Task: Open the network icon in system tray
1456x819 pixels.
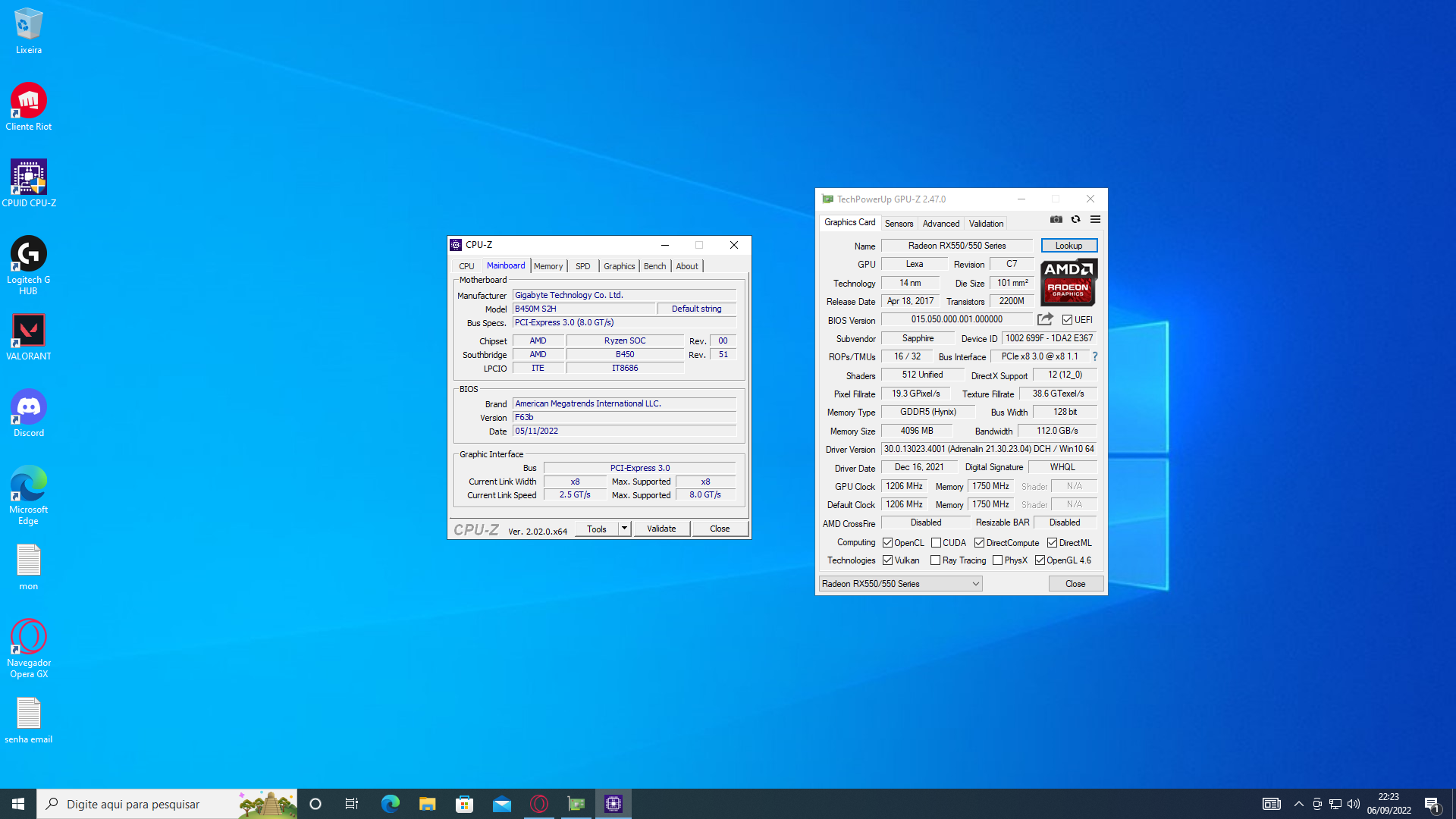Action: pyautogui.click(x=1335, y=804)
